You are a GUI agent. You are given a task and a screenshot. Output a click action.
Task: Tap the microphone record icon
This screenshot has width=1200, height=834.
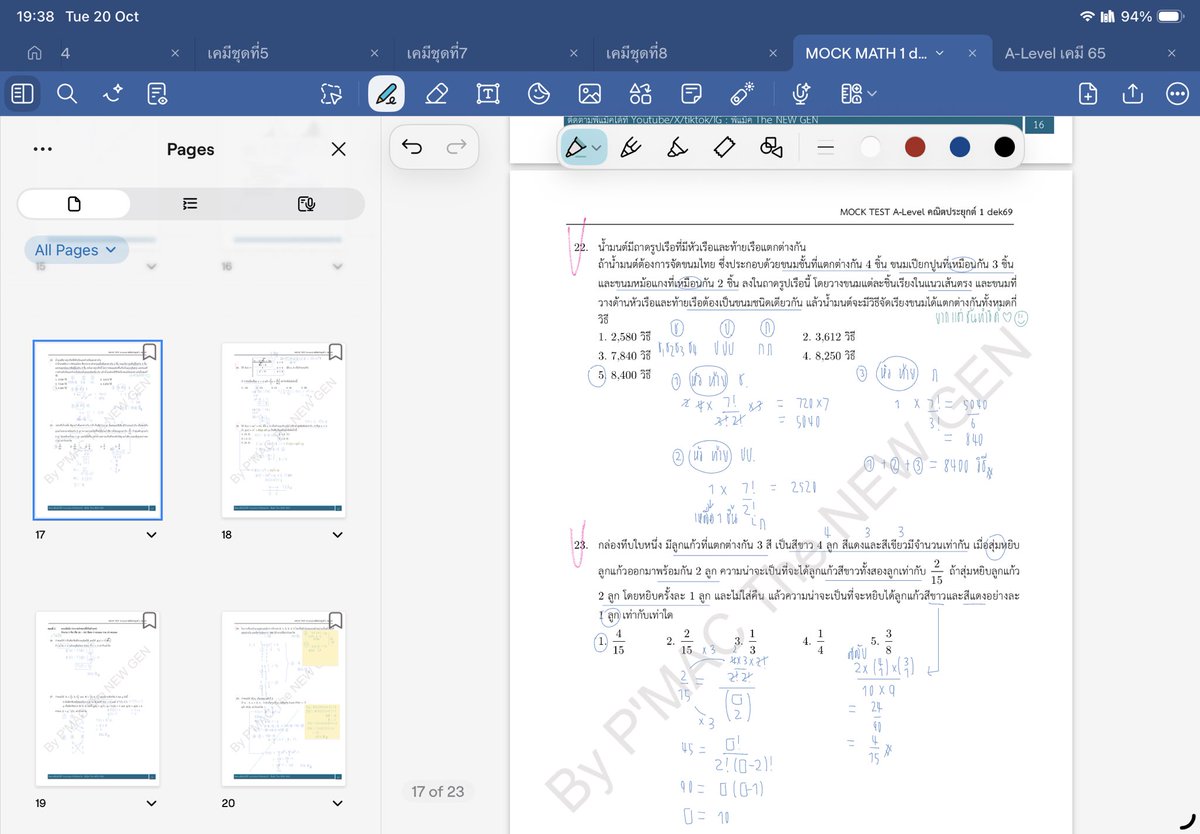point(800,94)
